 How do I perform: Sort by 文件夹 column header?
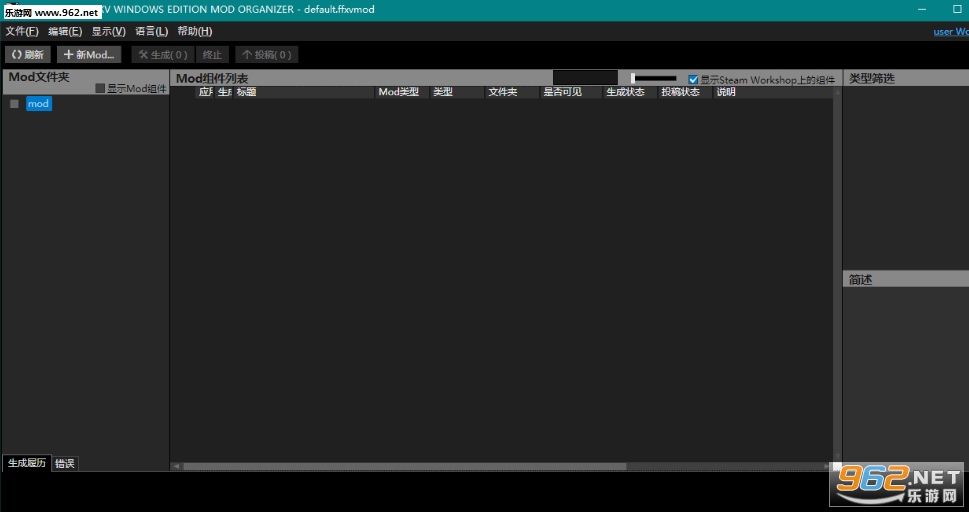click(x=512, y=92)
